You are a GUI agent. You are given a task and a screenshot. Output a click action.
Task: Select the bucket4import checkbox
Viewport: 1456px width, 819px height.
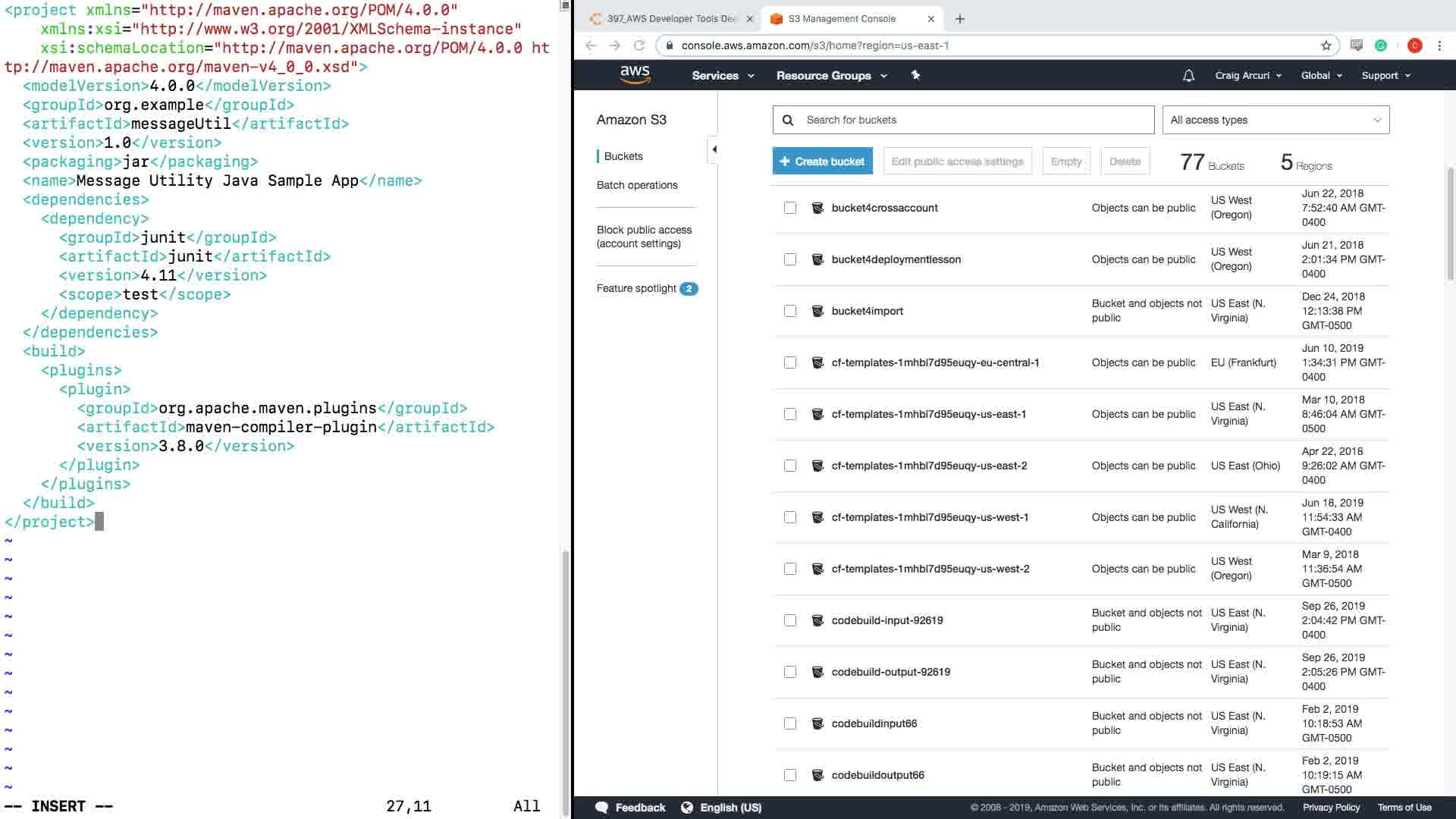pyautogui.click(x=790, y=311)
